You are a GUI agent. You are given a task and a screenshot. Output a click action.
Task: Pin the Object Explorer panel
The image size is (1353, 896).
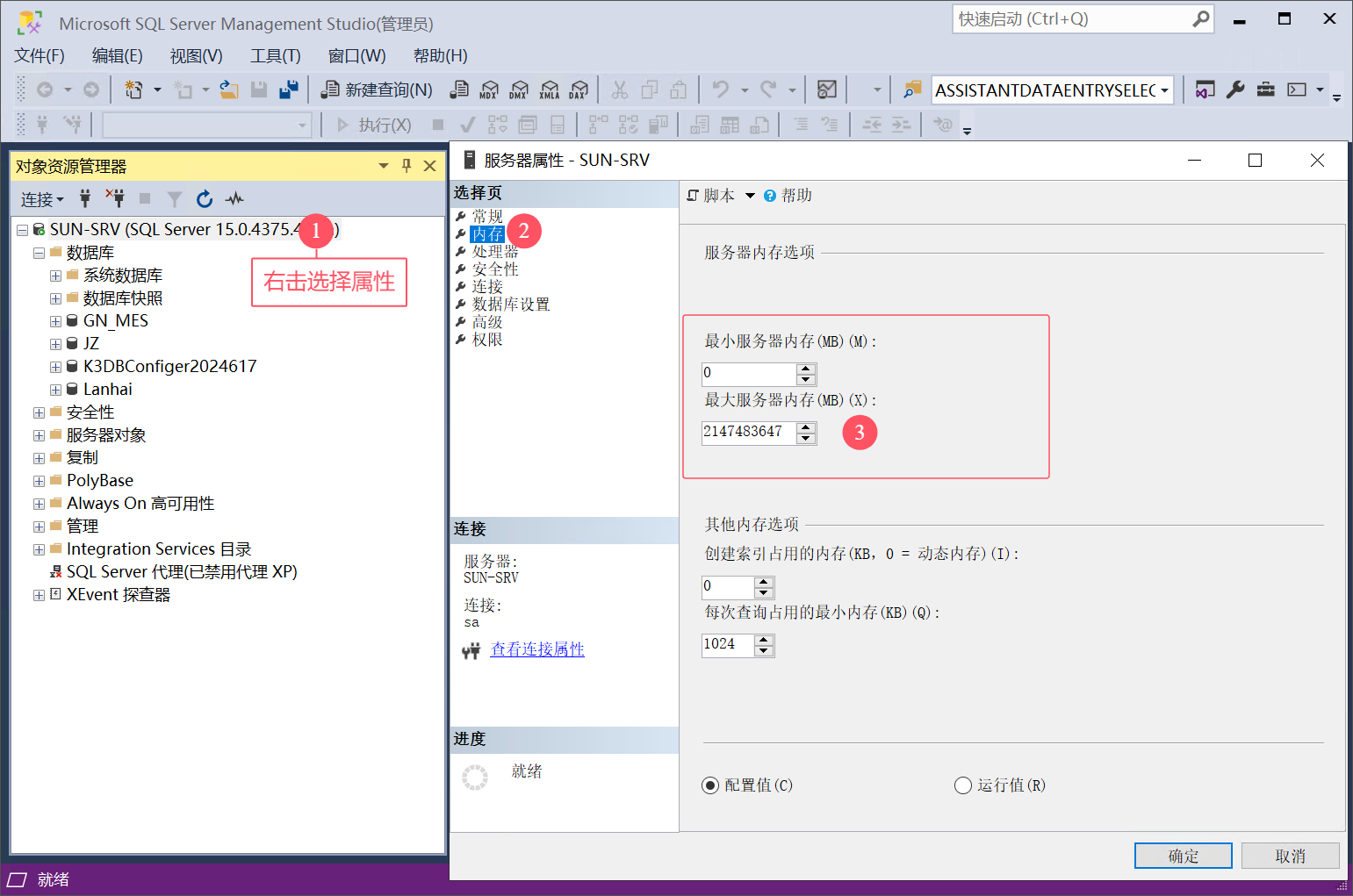point(407,166)
